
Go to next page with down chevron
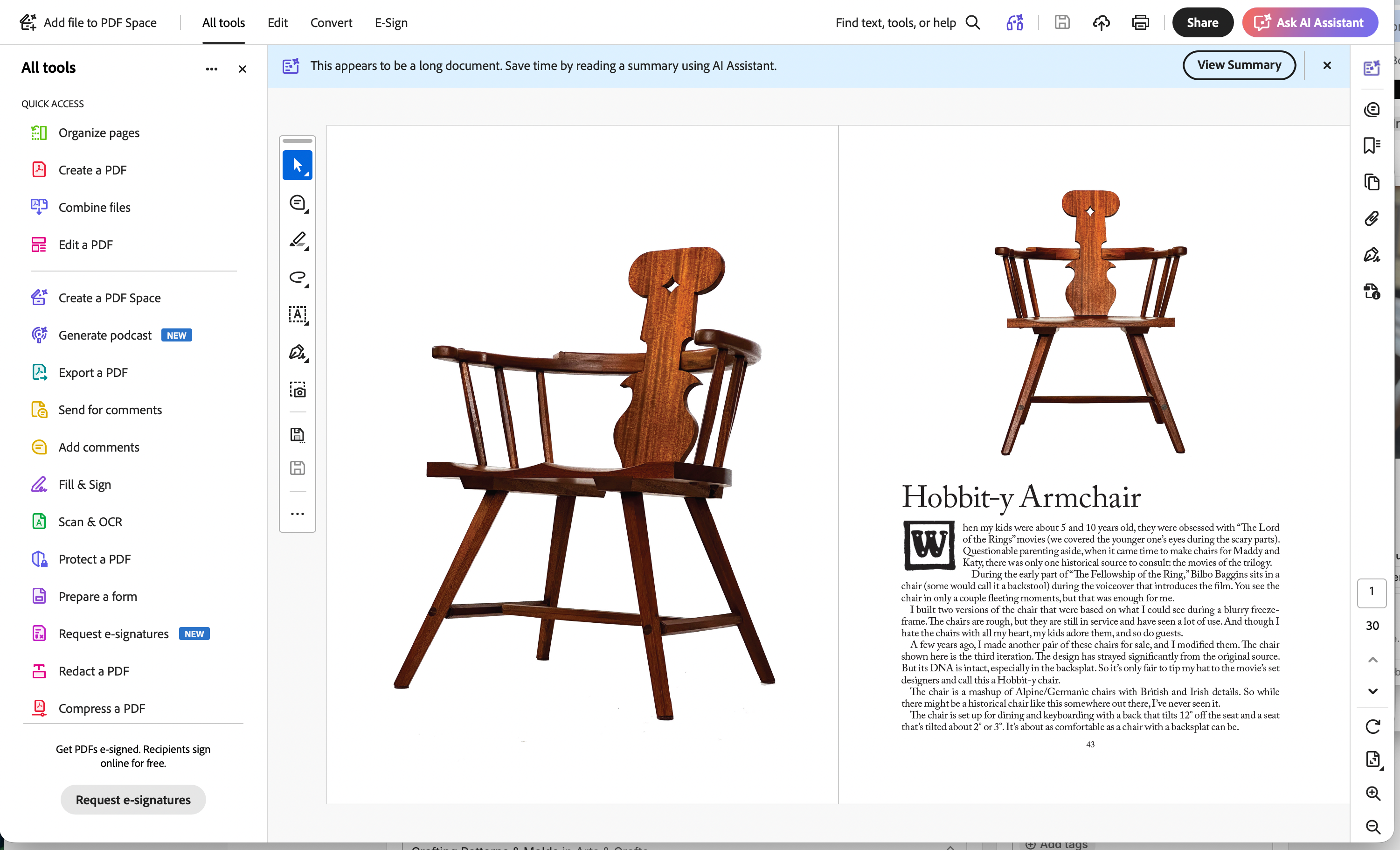pyautogui.click(x=1373, y=691)
